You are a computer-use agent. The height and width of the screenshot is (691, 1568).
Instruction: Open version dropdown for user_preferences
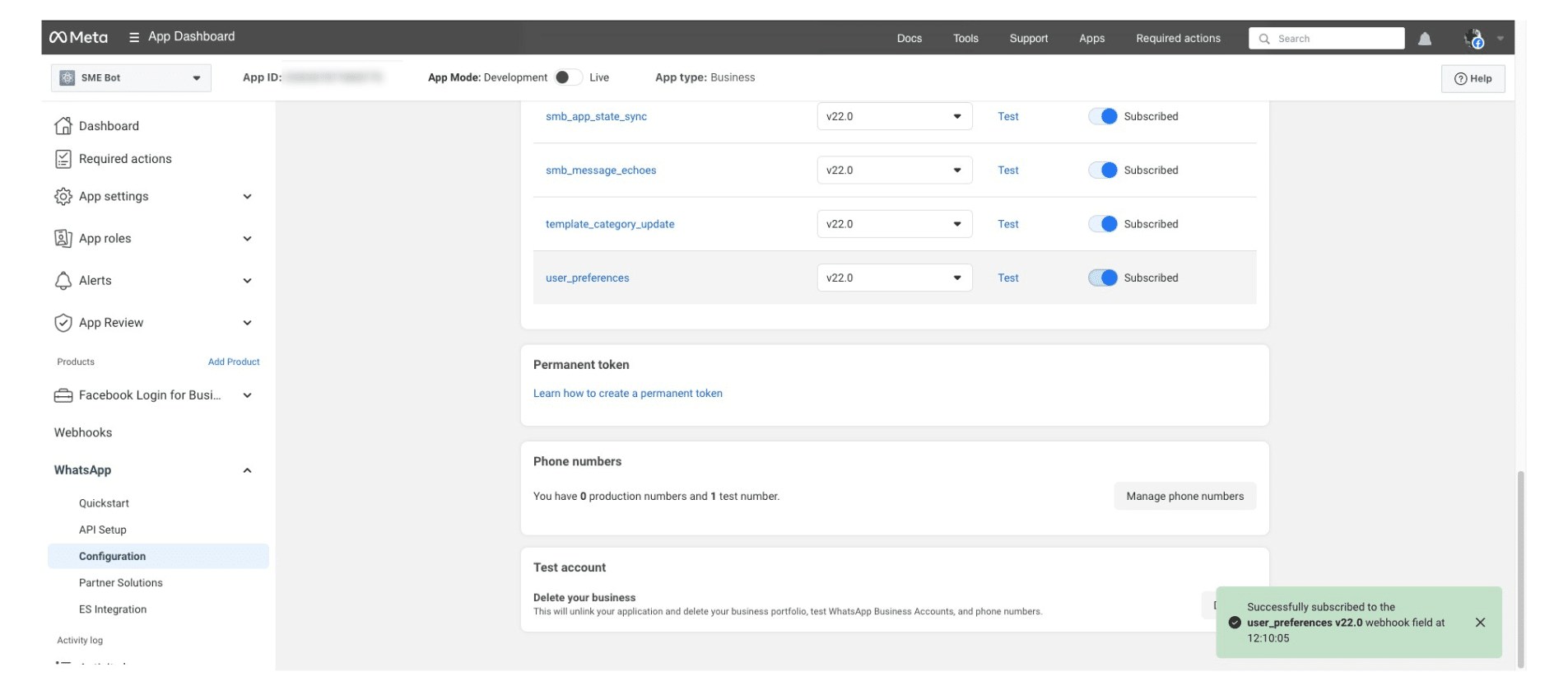[895, 278]
